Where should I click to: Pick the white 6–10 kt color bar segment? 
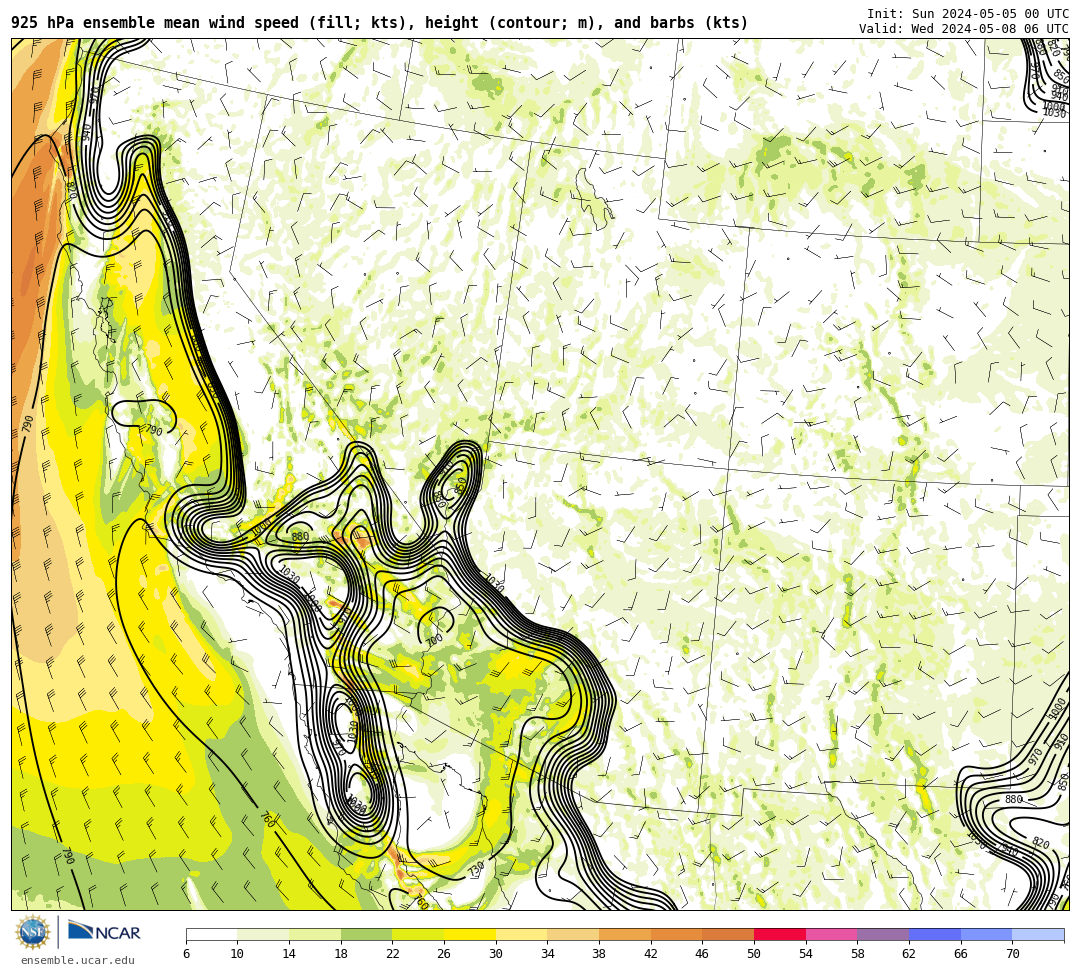[211, 934]
